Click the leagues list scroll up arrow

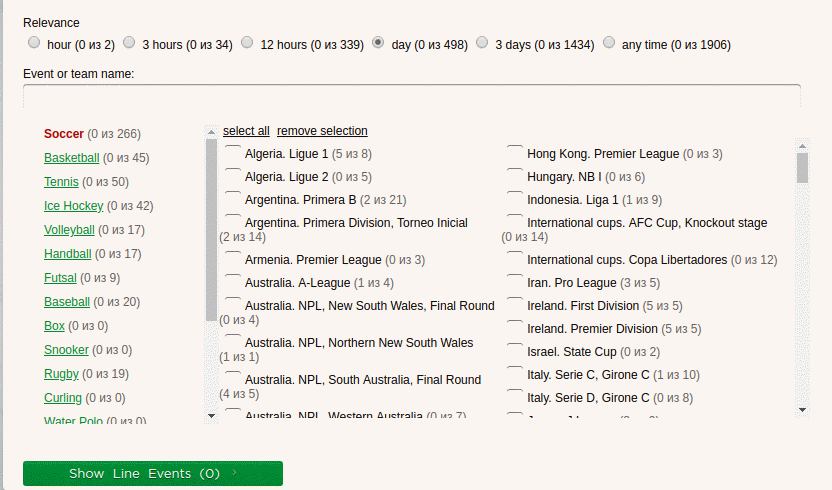click(x=802, y=145)
